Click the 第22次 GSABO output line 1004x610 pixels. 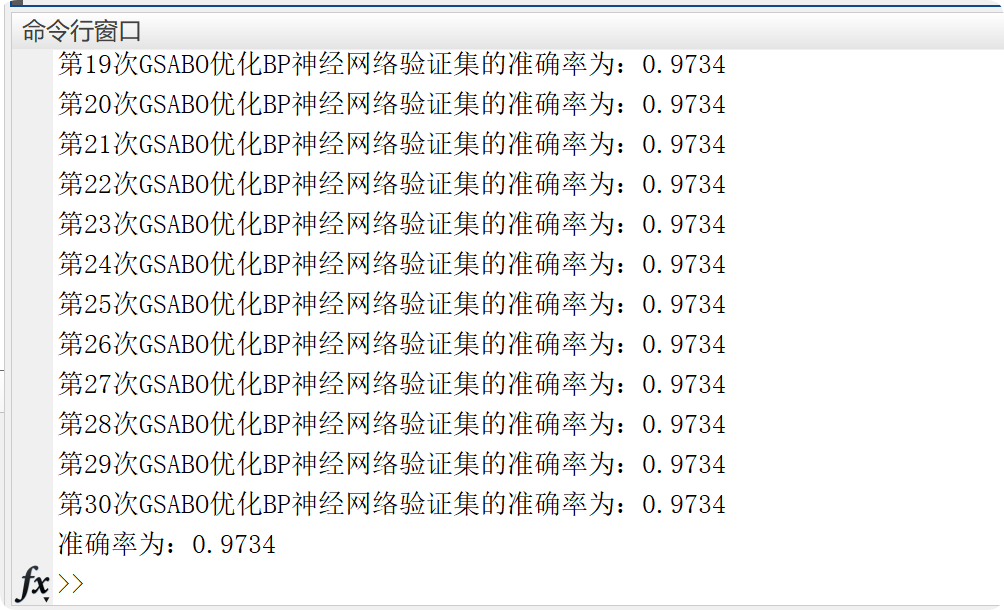(x=392, y=184)
